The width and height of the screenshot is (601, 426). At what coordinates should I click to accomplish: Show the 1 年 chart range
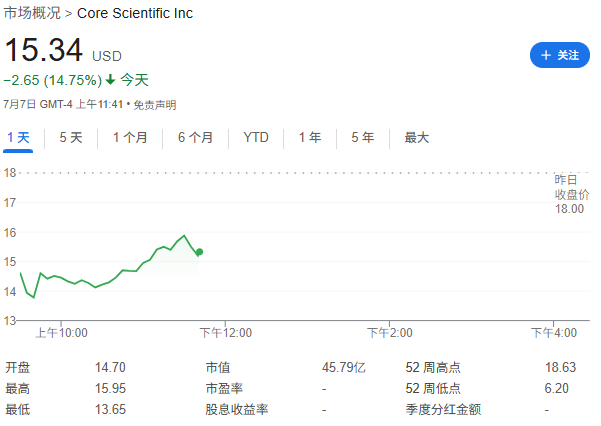(310, 138)
